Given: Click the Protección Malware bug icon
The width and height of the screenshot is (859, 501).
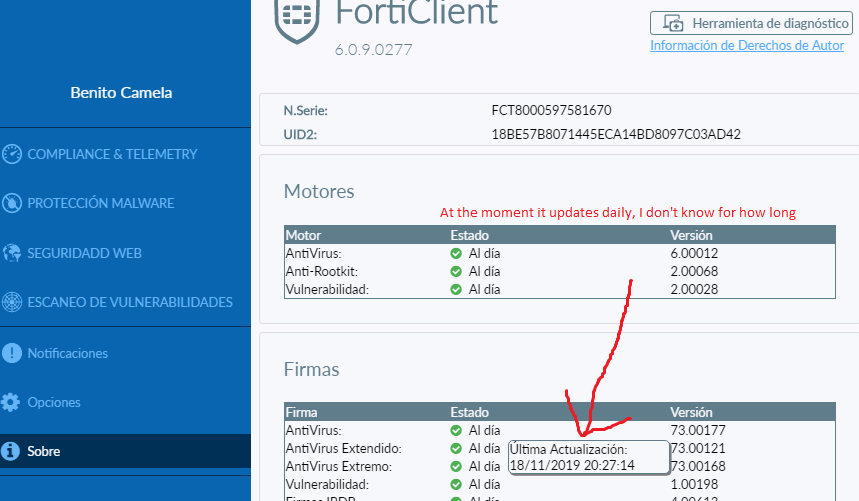Looking at the screenshot, I should (x=12, y=203).
